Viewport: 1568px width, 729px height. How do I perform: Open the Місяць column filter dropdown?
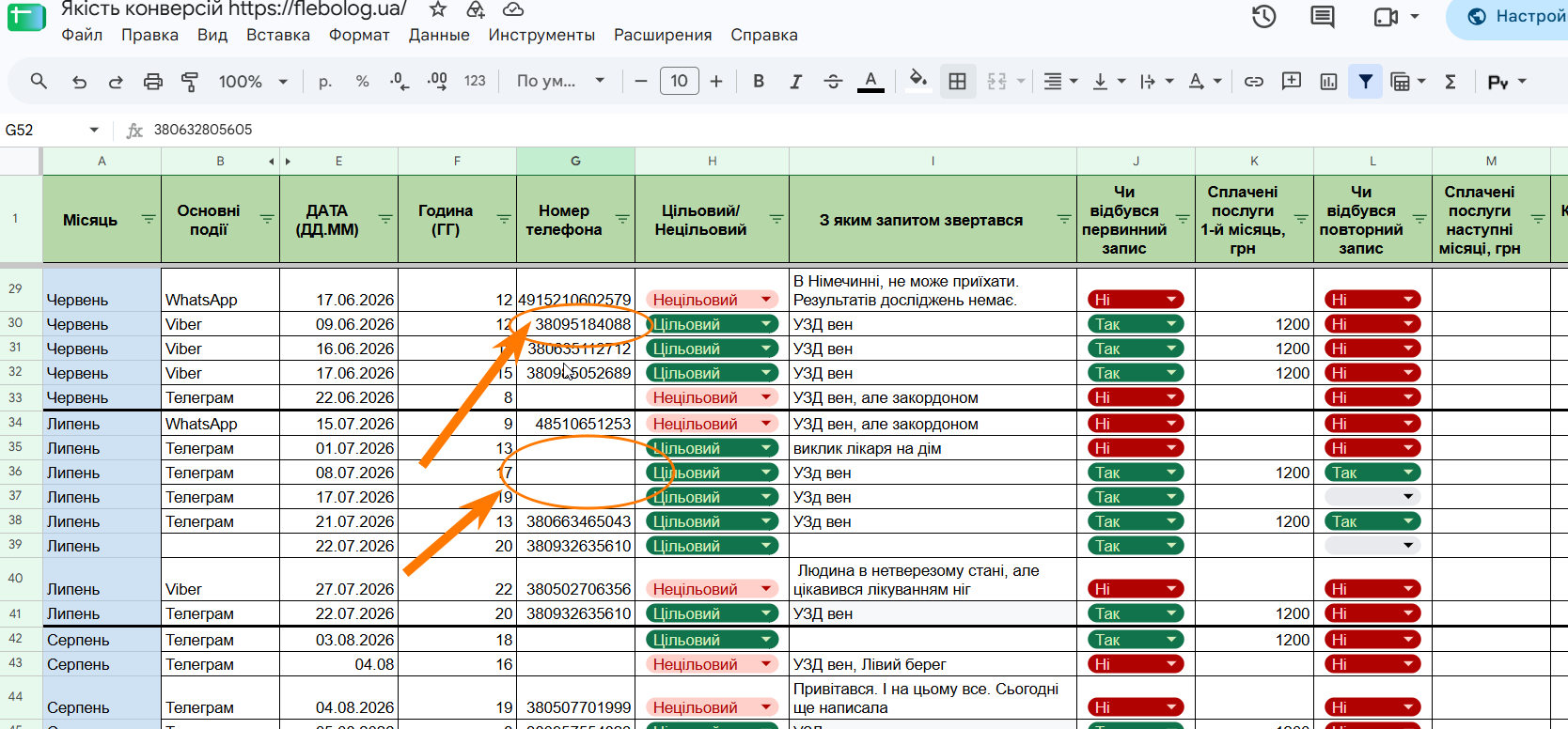click(149, 219)
